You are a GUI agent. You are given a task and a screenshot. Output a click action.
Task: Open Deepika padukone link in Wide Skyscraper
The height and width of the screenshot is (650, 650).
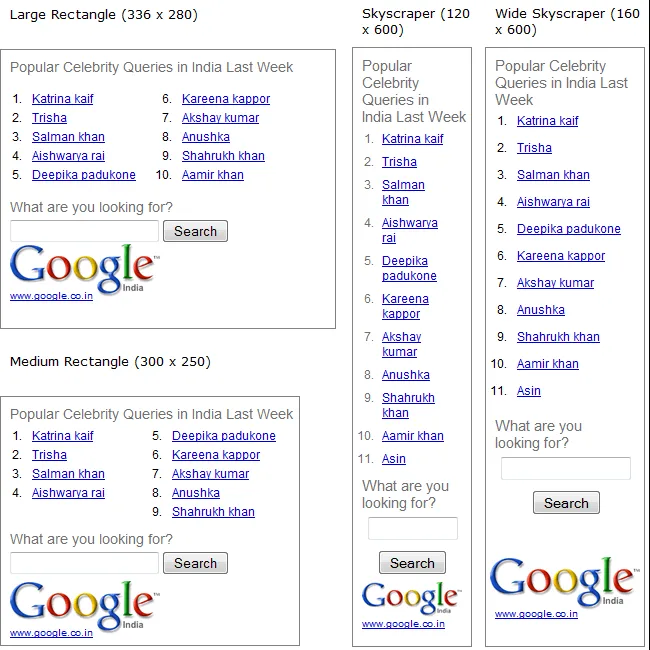568,229
